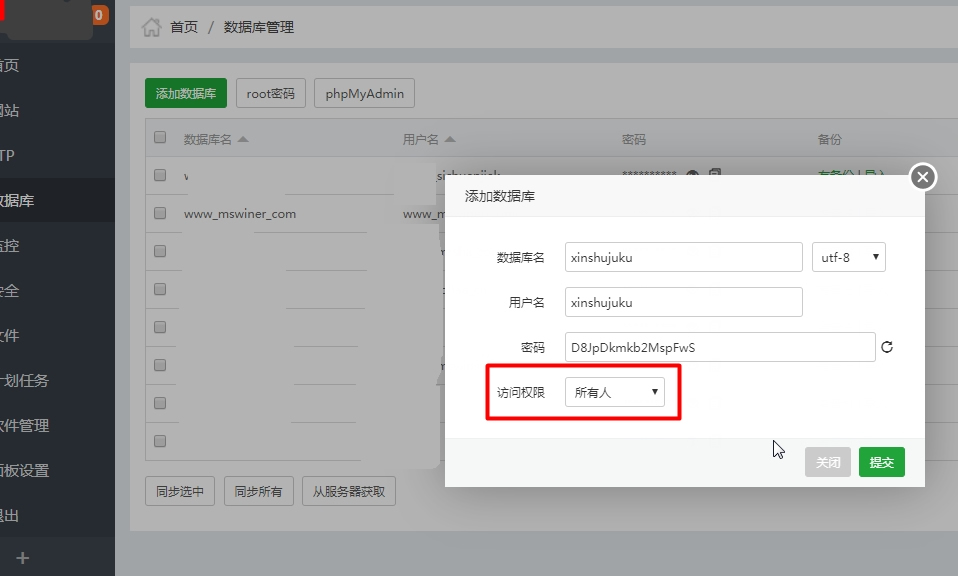The height and width of the screenshot is (576, 958).
Task: Click the plus icon at the sidebar bottom
Action: pos(23,557)
